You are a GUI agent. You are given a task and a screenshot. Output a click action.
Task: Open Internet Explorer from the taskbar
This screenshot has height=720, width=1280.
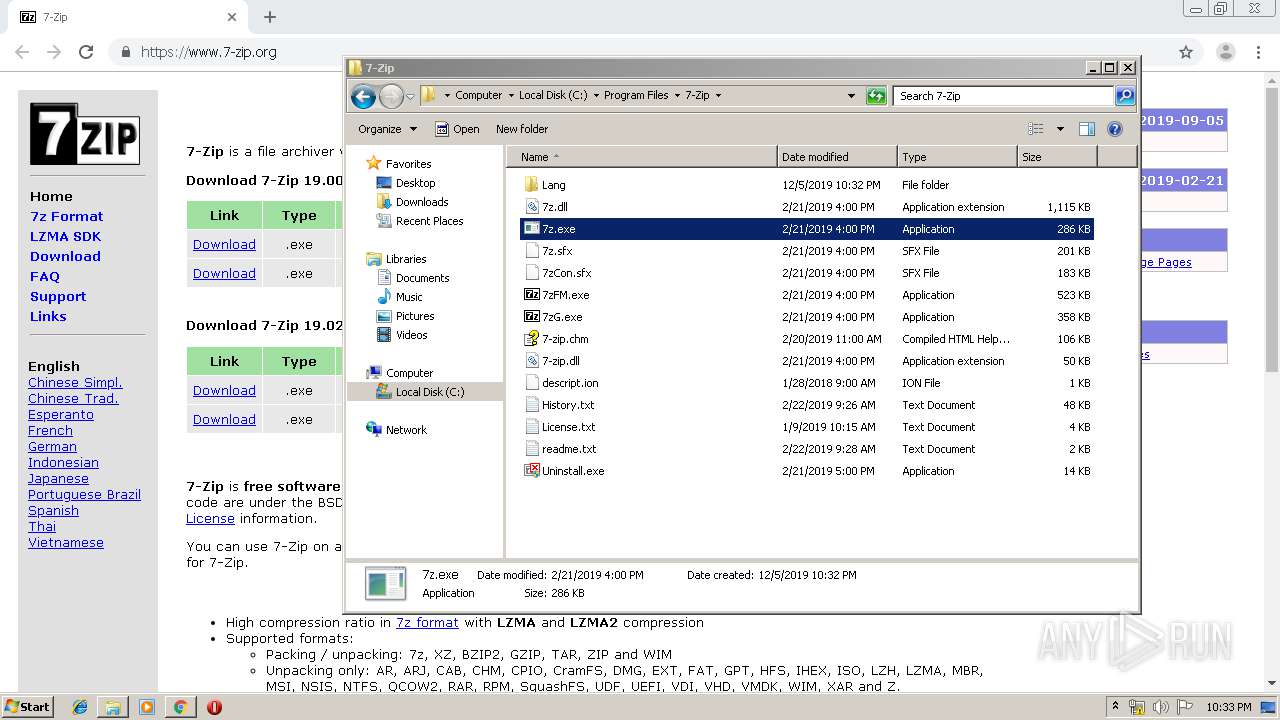[x=80, y=707]
